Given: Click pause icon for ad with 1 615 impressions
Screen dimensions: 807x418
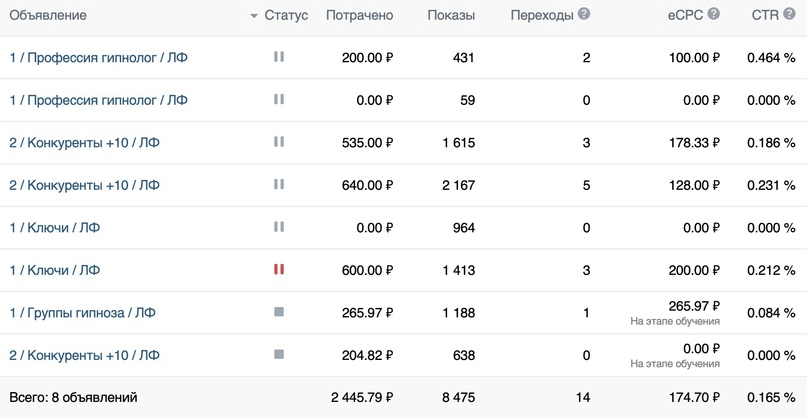Looking at the screenshot, I should 279,142.
